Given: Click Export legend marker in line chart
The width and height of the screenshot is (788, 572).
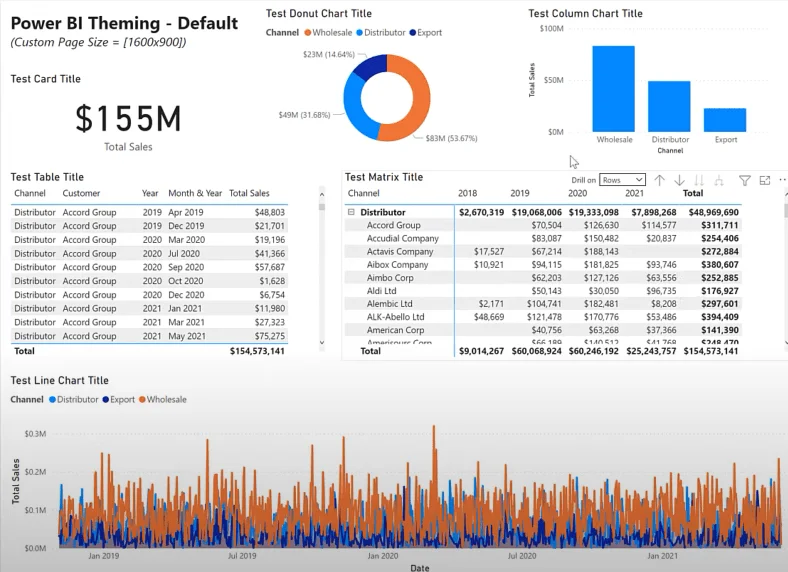Looking at the screenshot, I should [x=106, y=400].
